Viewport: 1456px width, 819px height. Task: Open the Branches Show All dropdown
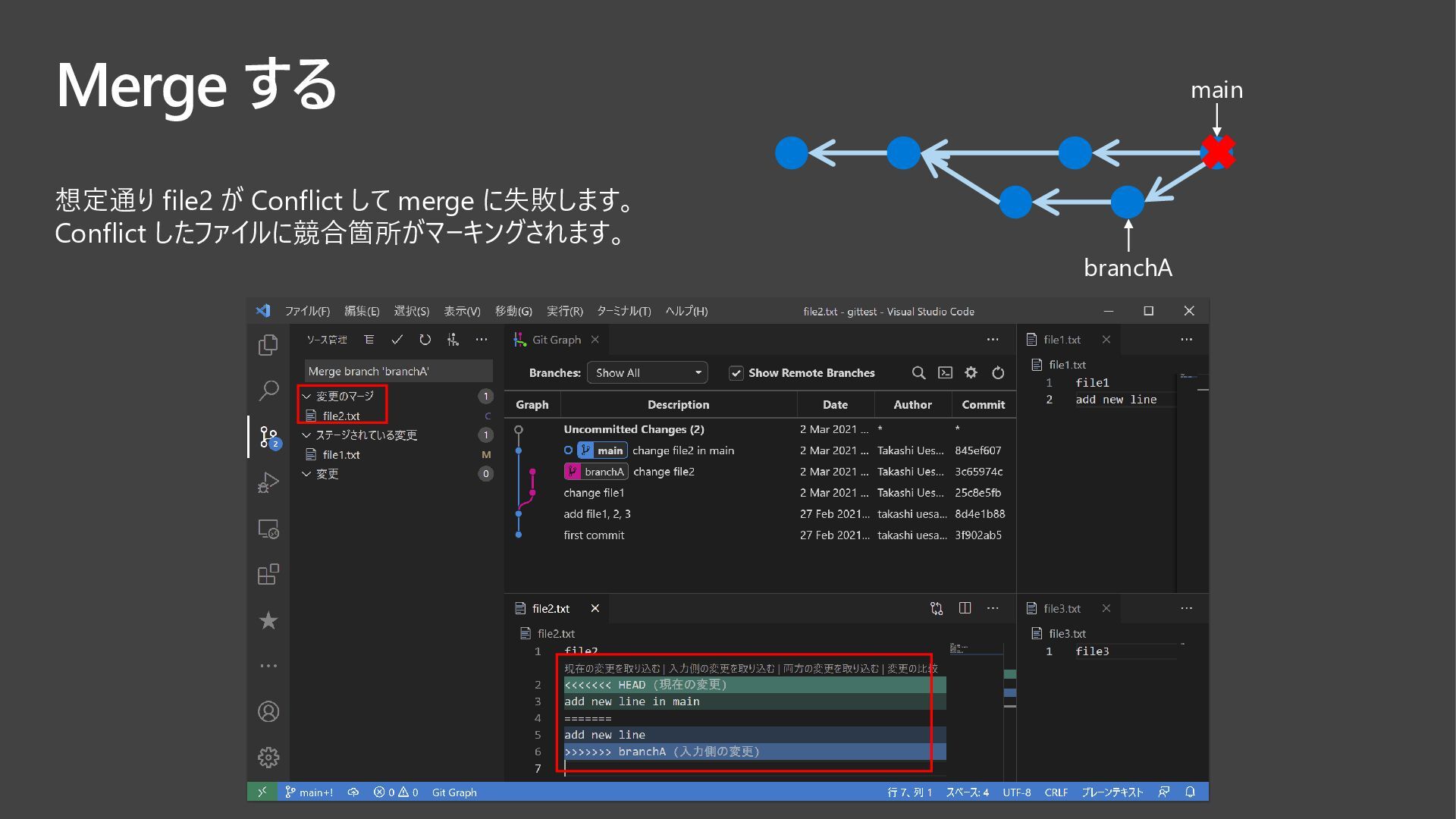(x=647, y=372)
